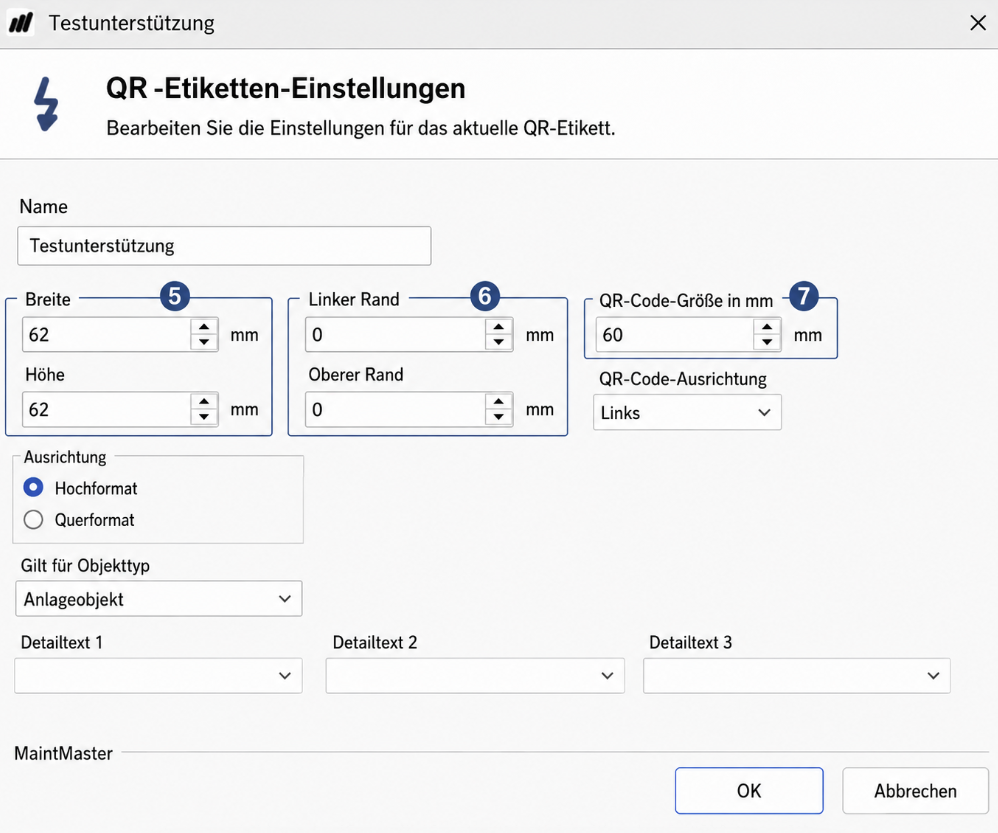Click the Oberer Rand value field

pyautogui.click(x=395, y=409)
